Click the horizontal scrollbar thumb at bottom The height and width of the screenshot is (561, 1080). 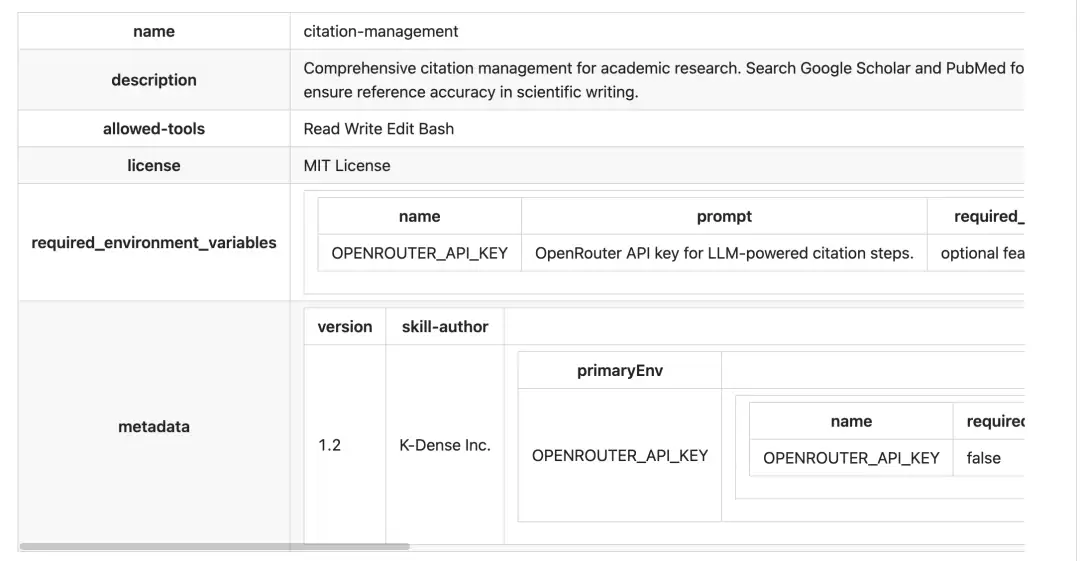pos(214,547)
